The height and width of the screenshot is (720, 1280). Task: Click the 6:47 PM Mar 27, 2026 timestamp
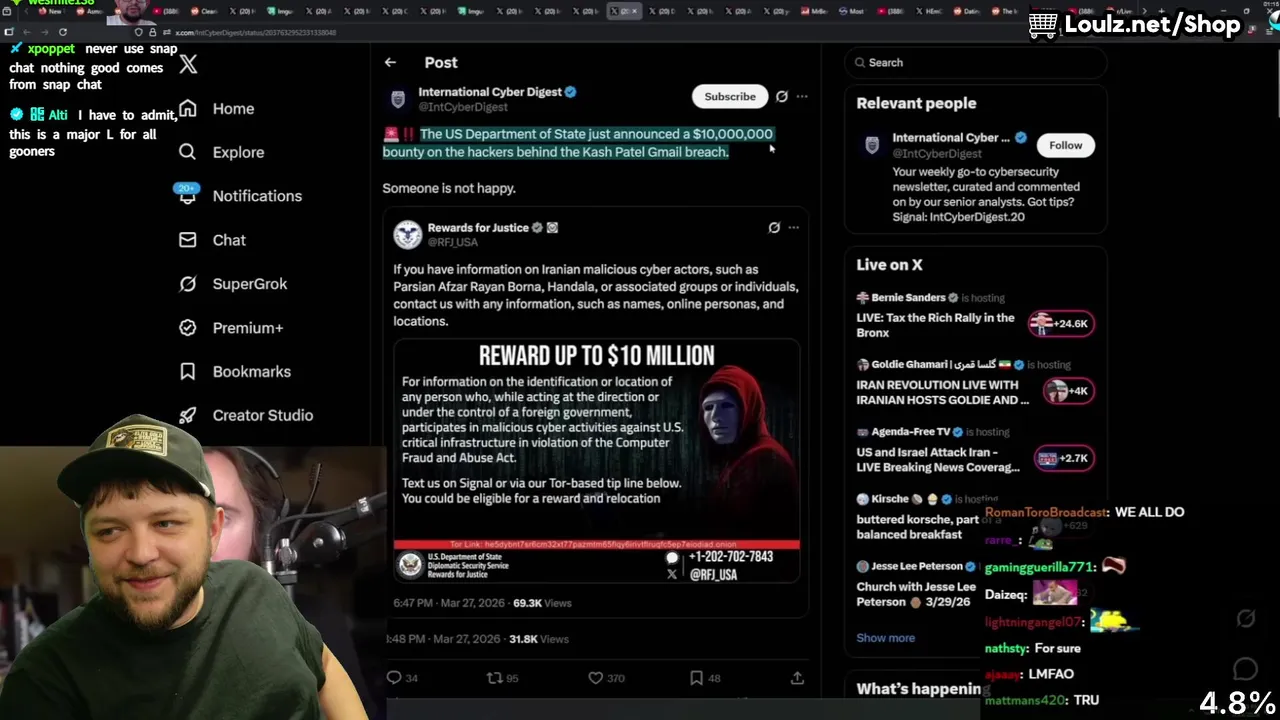[449, 603]
